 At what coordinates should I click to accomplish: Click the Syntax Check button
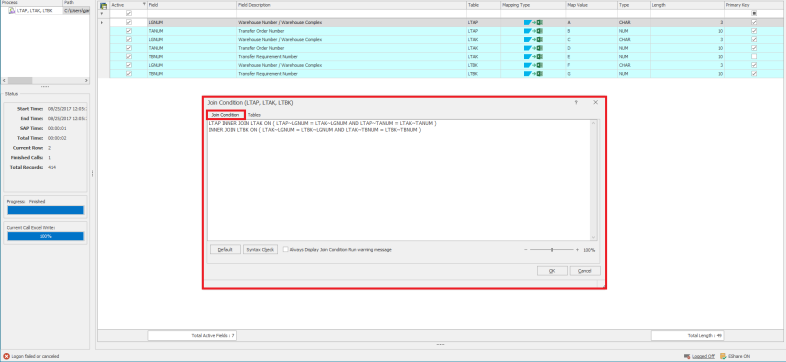[260, 250]
